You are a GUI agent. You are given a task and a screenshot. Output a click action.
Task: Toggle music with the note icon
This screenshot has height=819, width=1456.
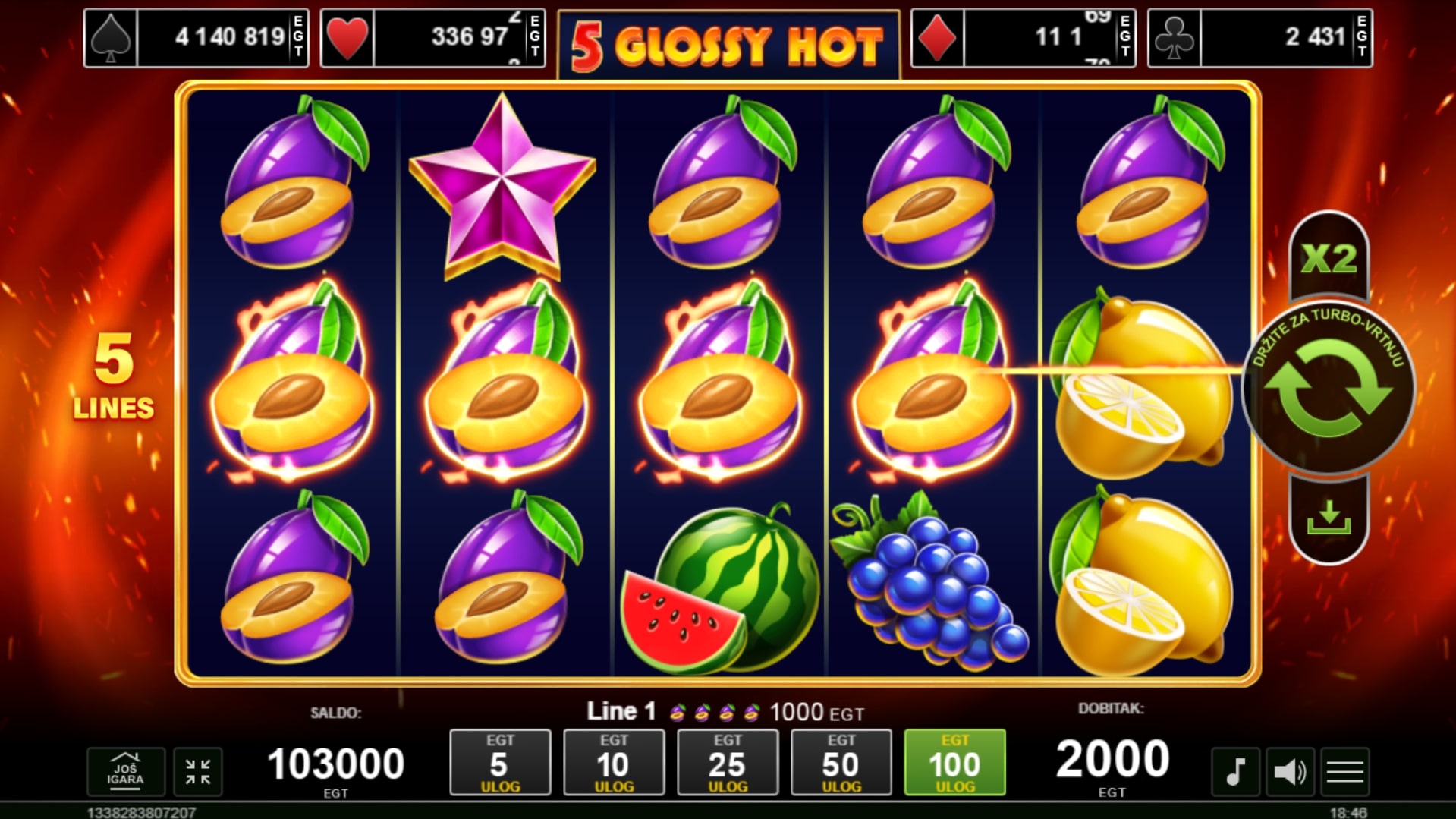click(x=1235, y=772)
